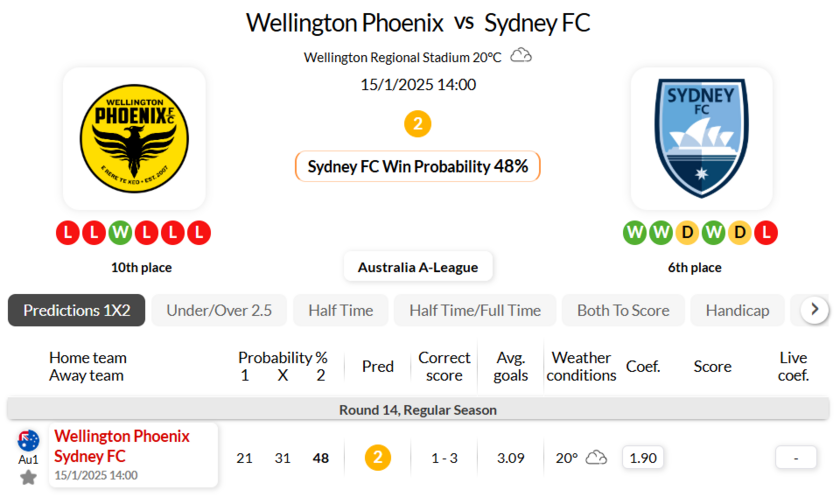Click the live coefficient dash box
The height and width of the screenshot is (497, 840).
[x=796, y=457]
